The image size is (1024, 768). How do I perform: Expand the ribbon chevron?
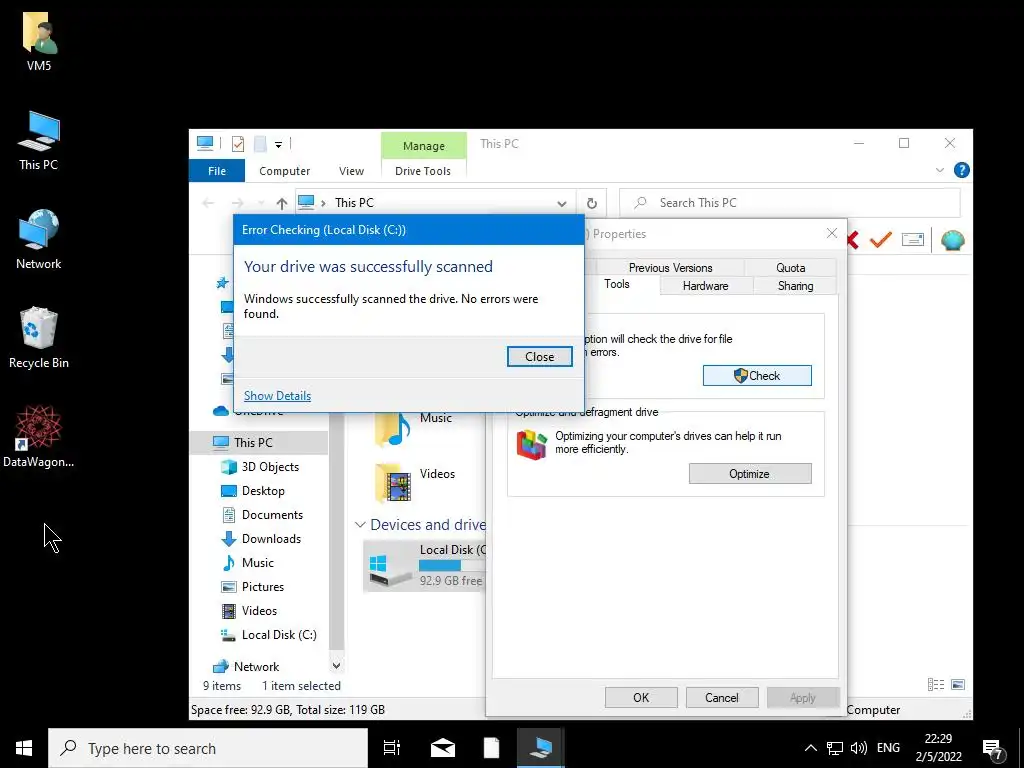[x=940, y=170]
